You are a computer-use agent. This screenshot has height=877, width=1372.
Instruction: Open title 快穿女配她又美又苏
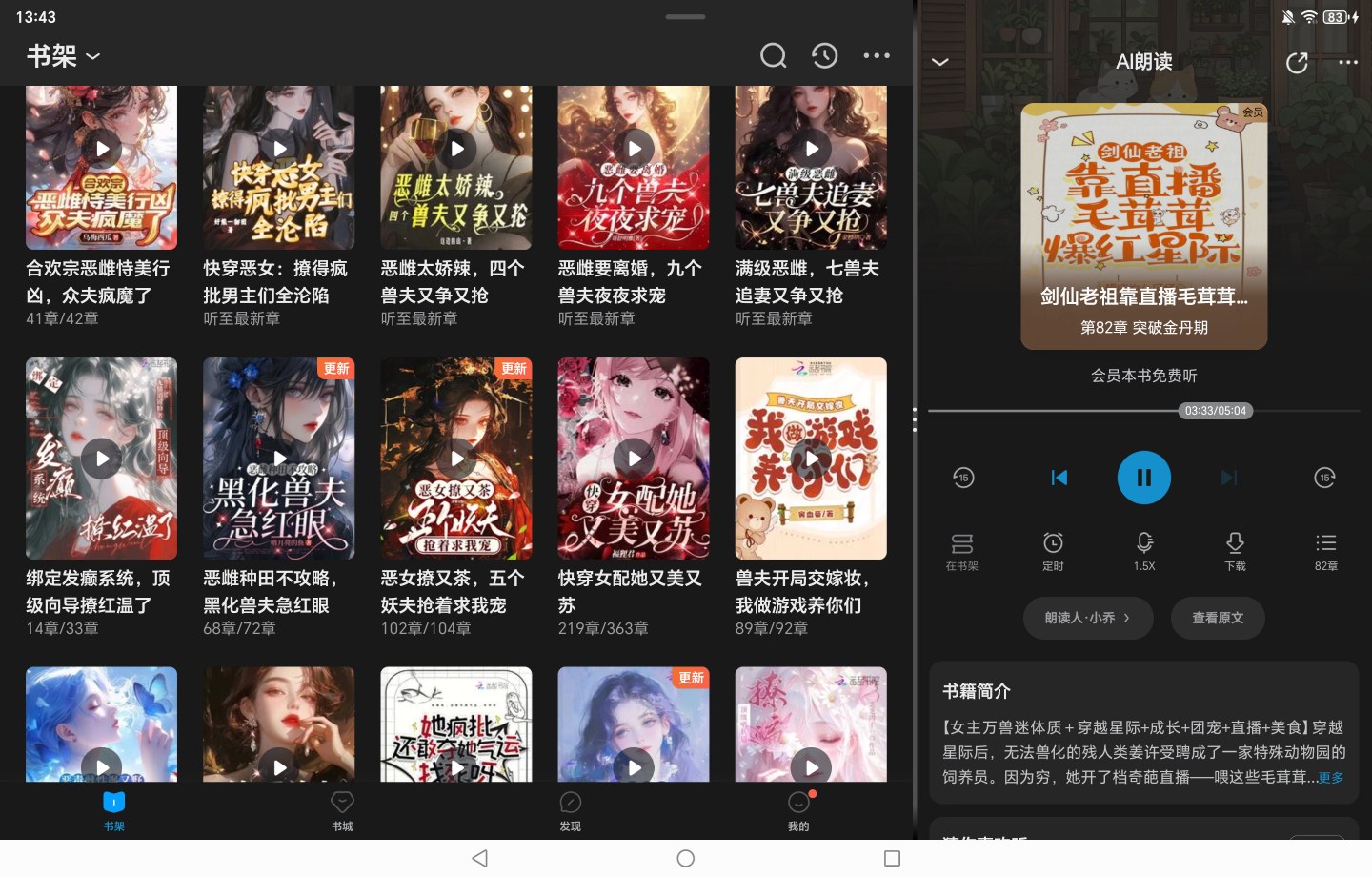[630, 592]
